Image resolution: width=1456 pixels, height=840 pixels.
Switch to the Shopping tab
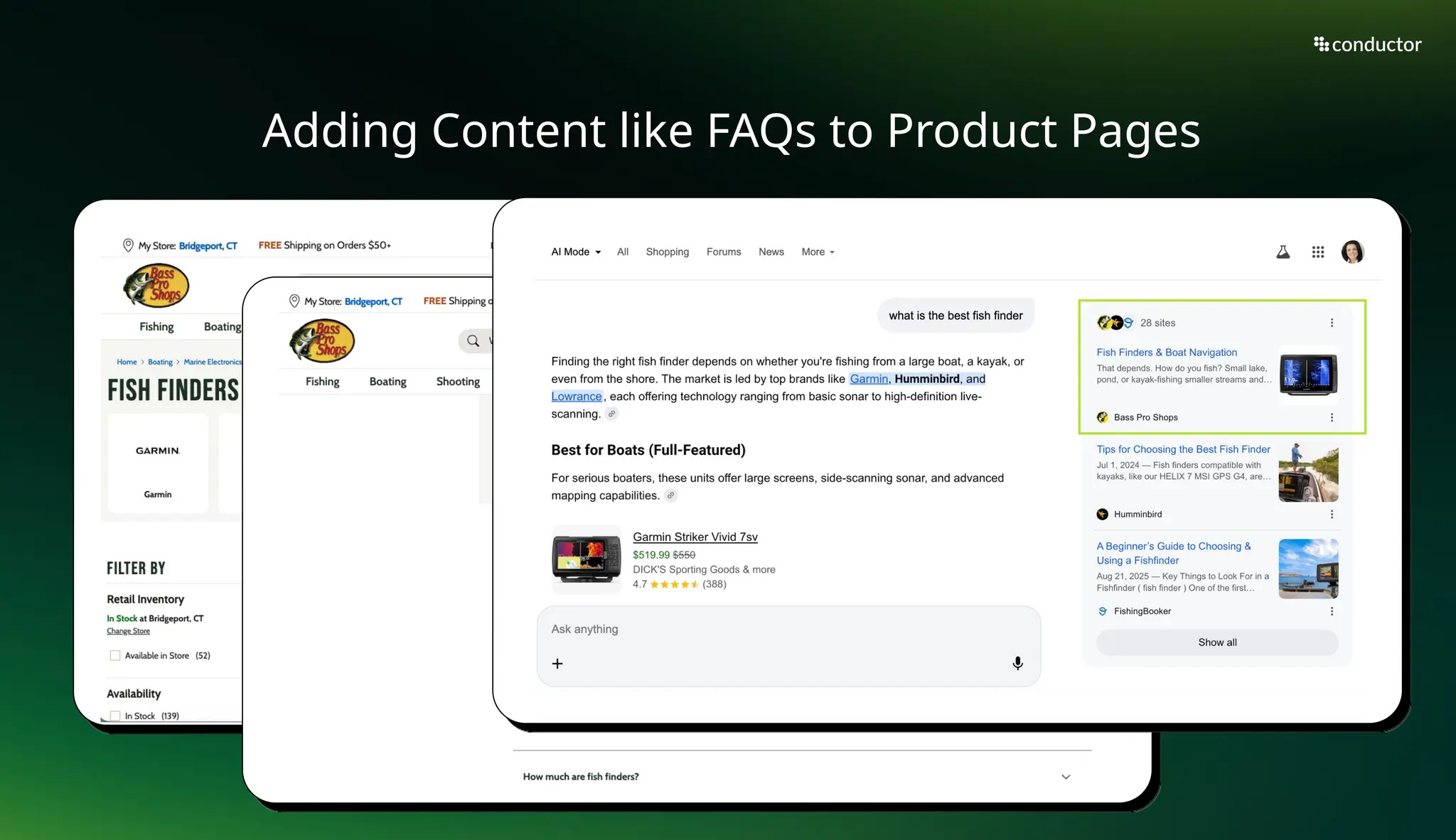coord(667,252)
